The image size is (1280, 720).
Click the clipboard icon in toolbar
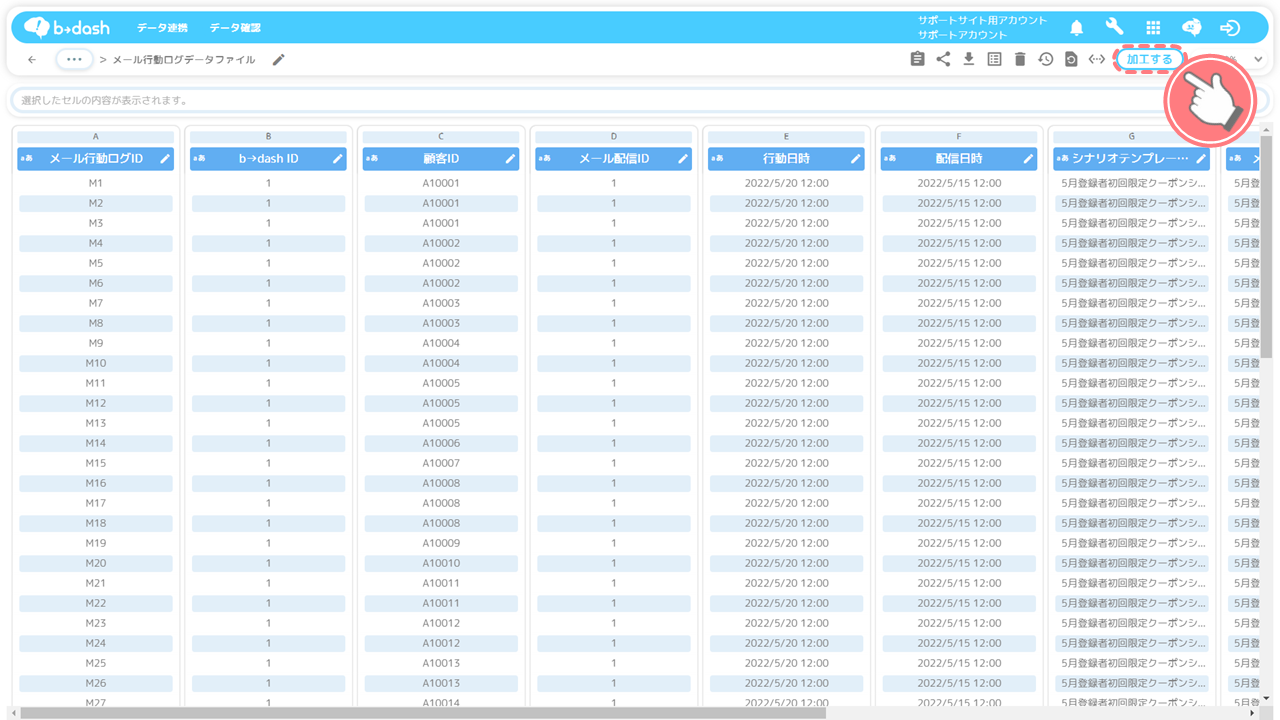click(x=918, y=60)
